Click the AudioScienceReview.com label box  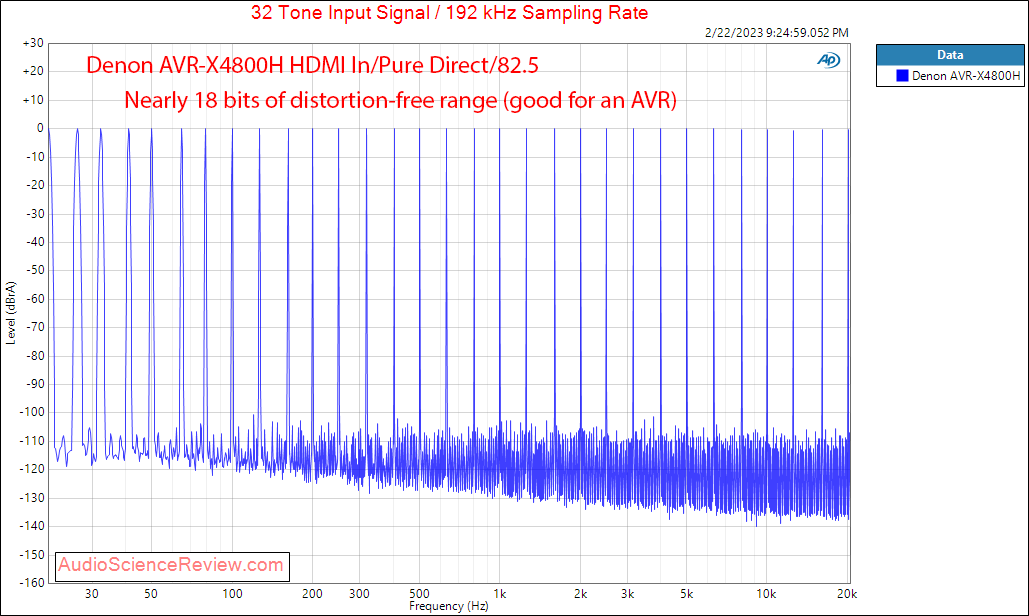click(172, 565)
